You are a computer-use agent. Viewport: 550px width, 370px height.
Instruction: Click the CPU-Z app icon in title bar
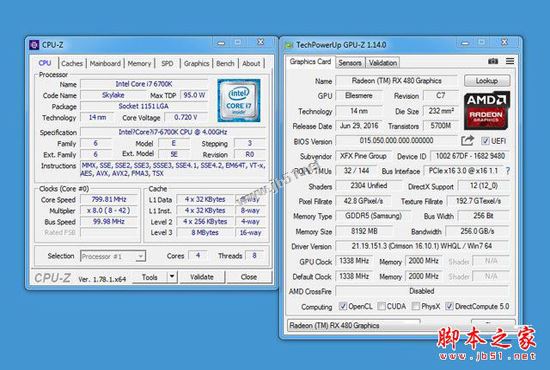pyautogui.click(x=34, y=45)
